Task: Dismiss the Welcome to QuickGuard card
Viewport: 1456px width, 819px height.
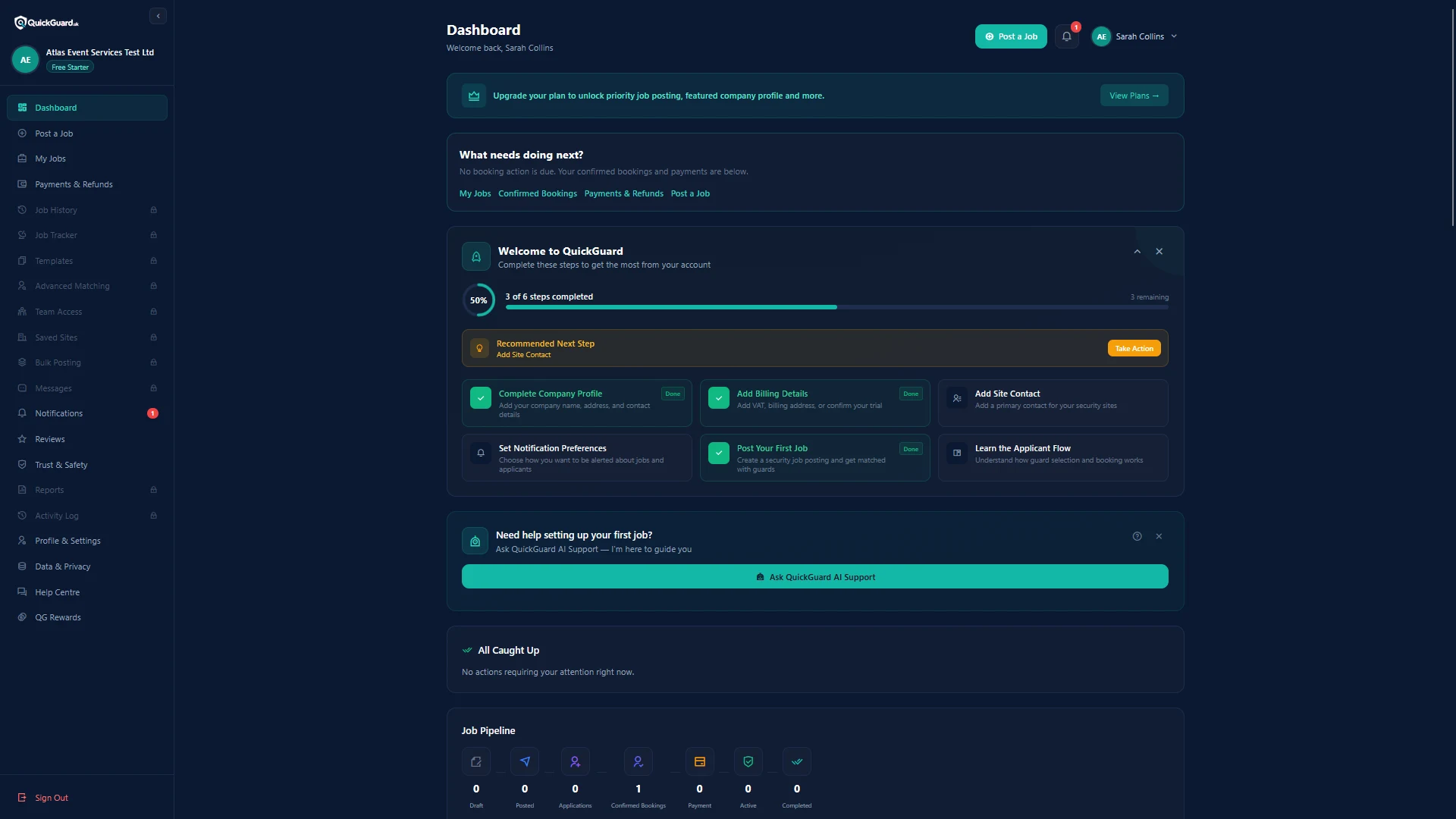Action: point(1159,252)
